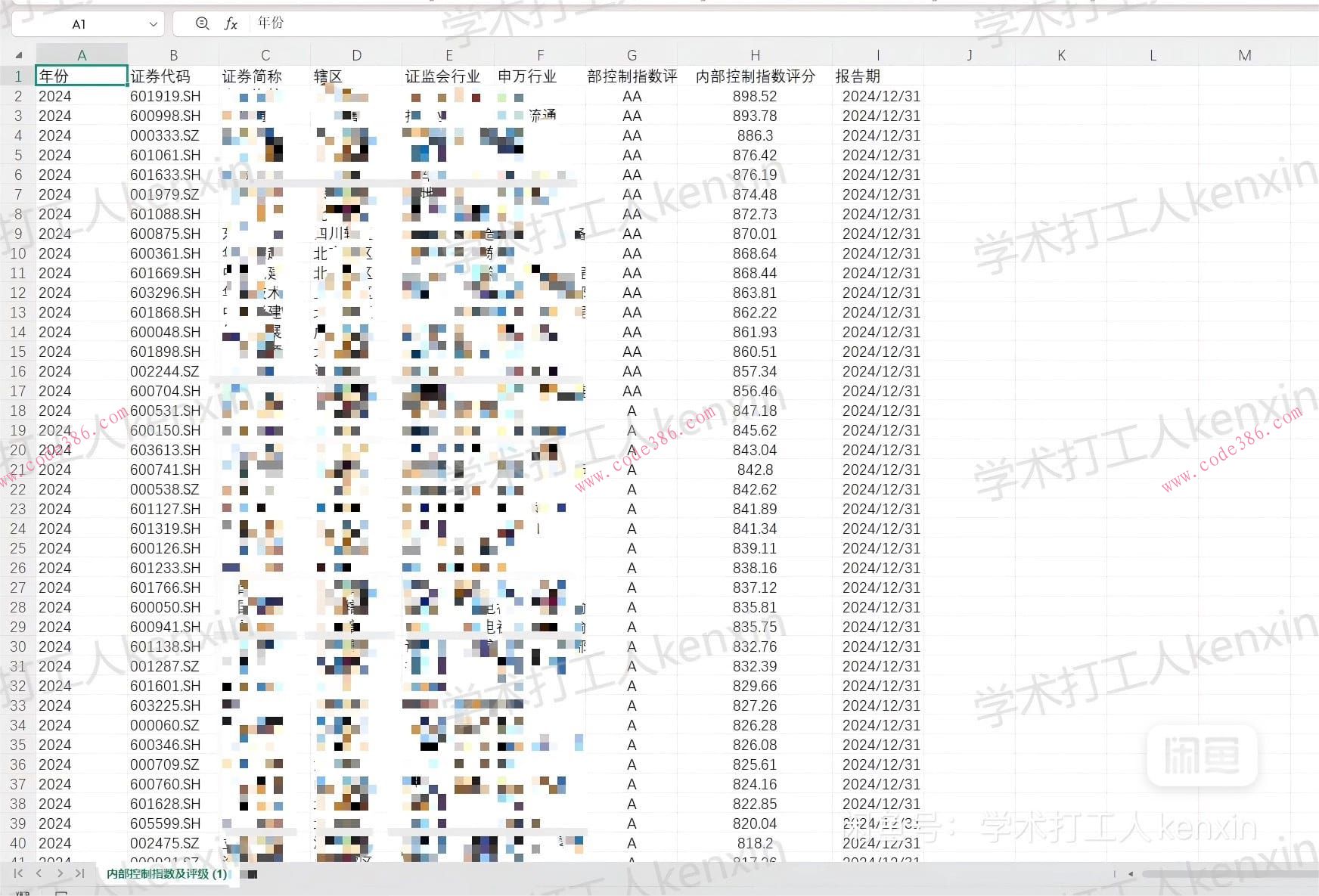Image resolution: width=1319 pixels, height=896 pixels.
Task: Select the score cell 886.3
Action: (x=755, y=135)
